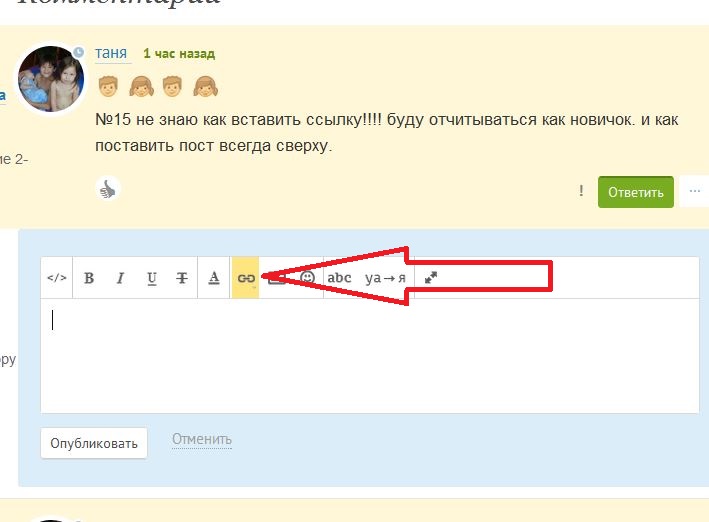Screen dimensions: 709x522
Task: Toggle italic text formatting
Action: [x=120, y=278]
